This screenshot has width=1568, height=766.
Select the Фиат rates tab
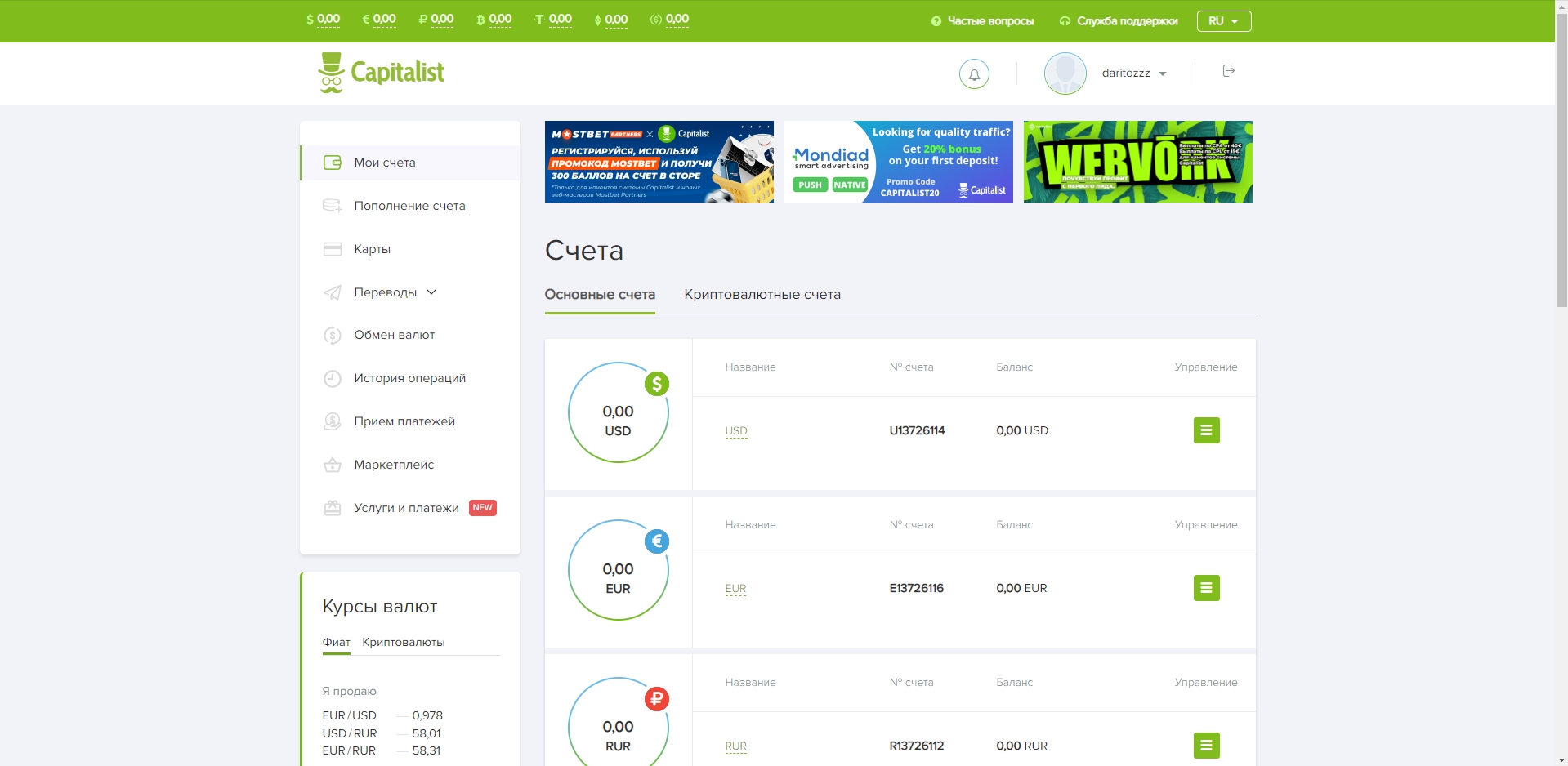337,643
